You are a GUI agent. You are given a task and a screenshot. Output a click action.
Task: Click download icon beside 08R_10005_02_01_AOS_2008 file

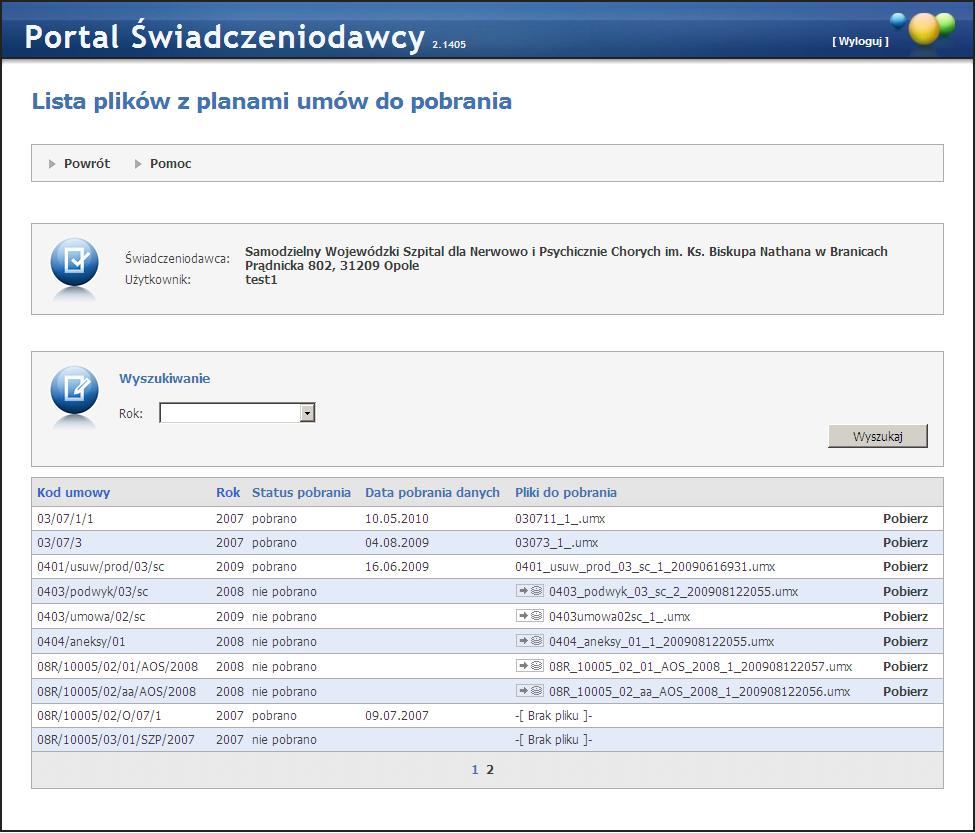click(530, 666)
